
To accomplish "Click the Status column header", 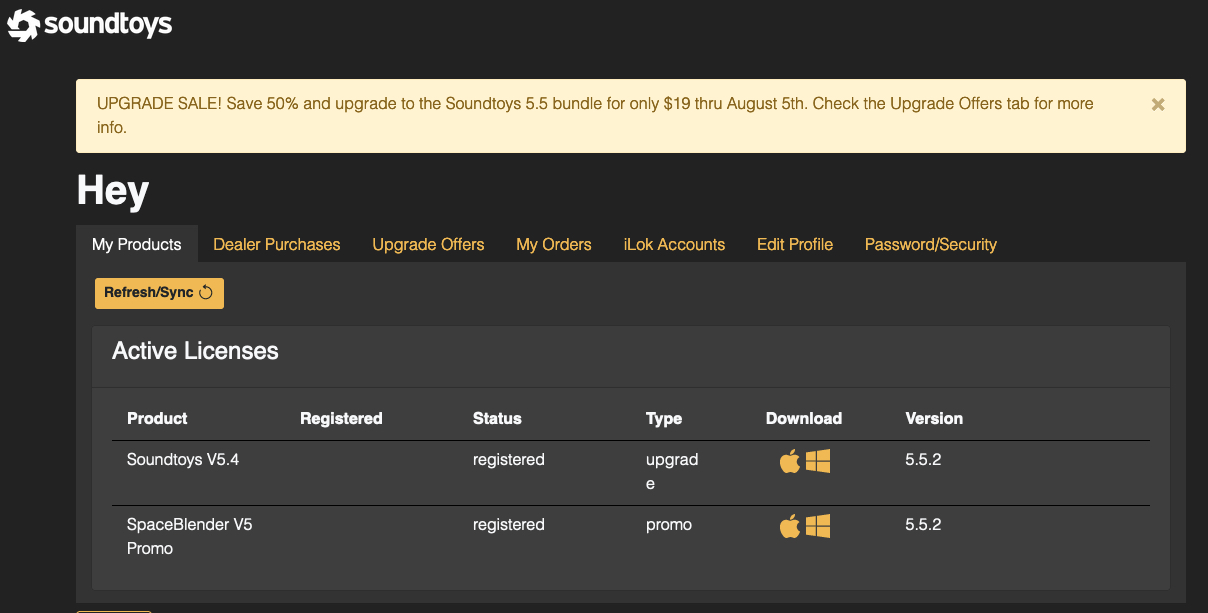I will (x=497, y=418).
